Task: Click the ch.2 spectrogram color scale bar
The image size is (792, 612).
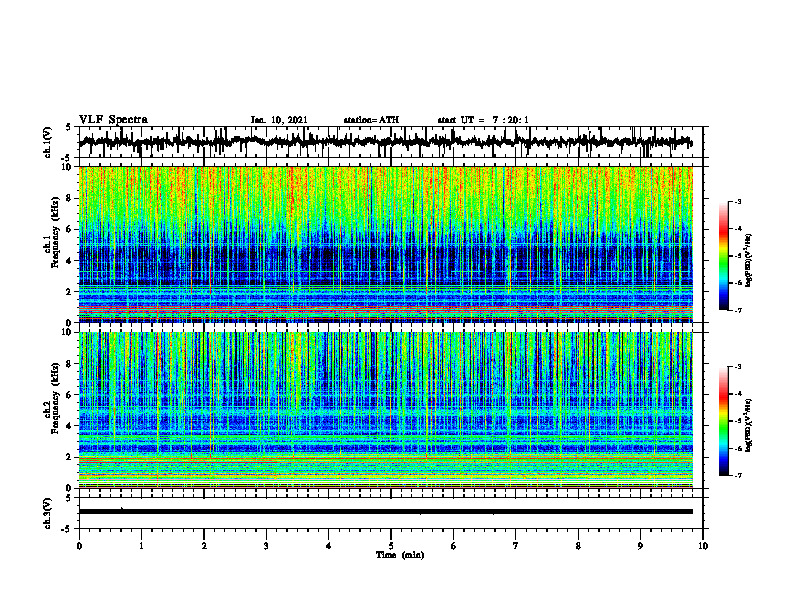Action: 724,421
